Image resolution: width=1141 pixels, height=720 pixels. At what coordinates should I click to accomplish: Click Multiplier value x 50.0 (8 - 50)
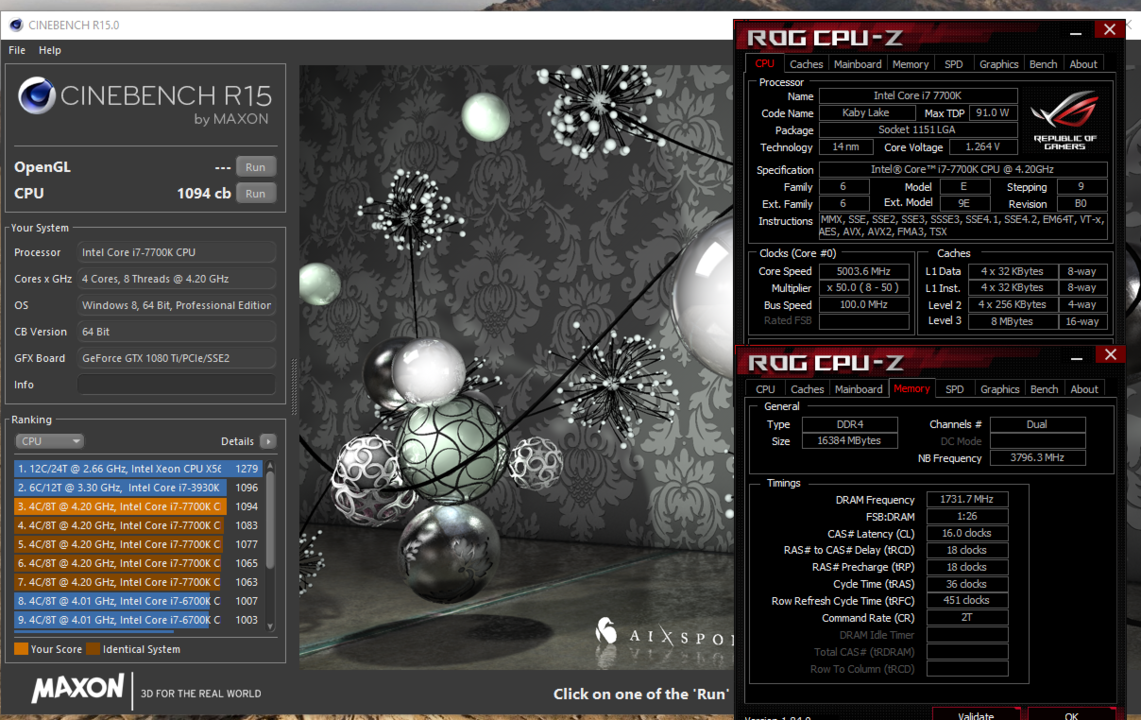(864, 288)
